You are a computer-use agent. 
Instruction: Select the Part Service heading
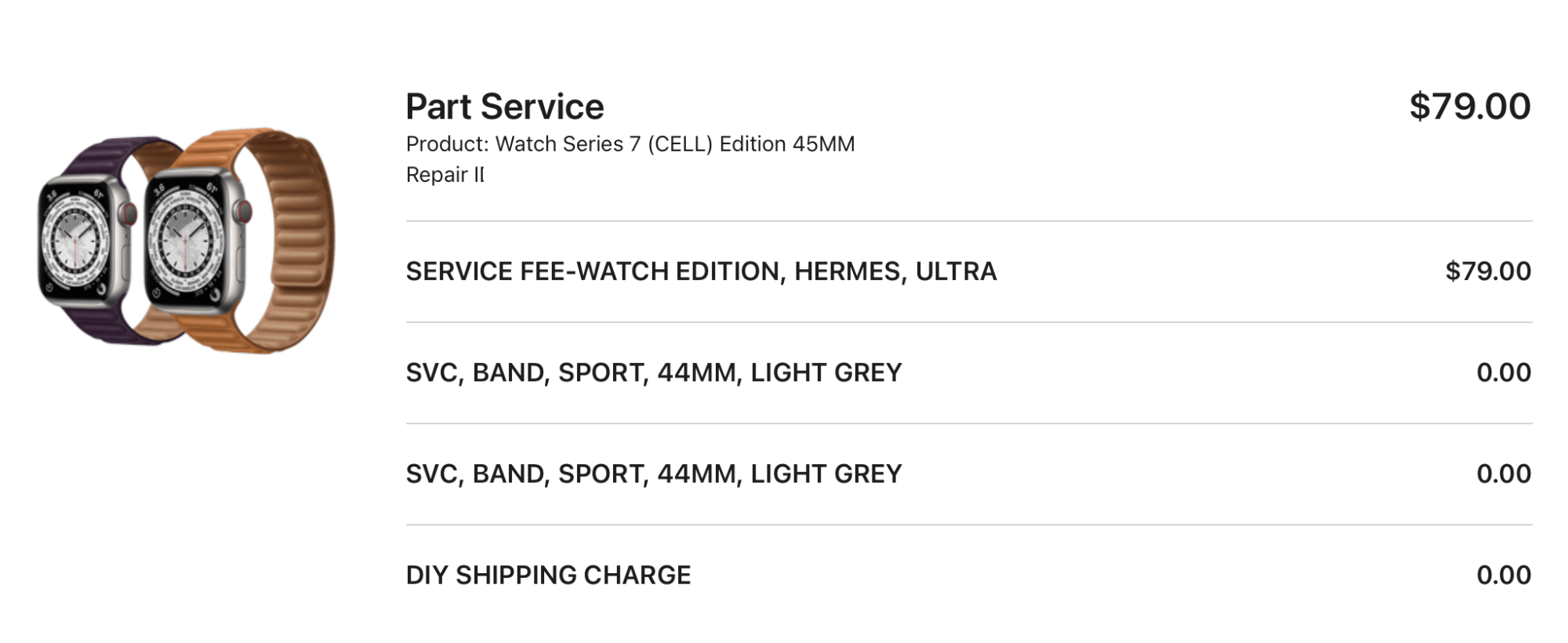(504, 107)
